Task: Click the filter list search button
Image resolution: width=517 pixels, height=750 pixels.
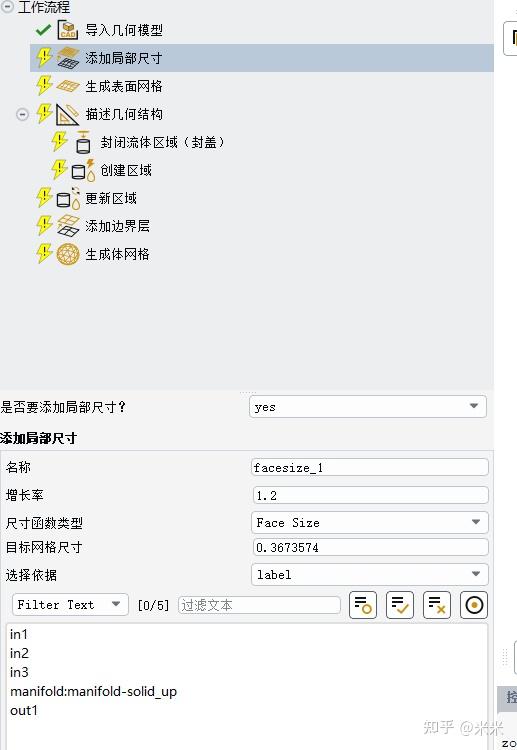Action: (x=363, y=605)
